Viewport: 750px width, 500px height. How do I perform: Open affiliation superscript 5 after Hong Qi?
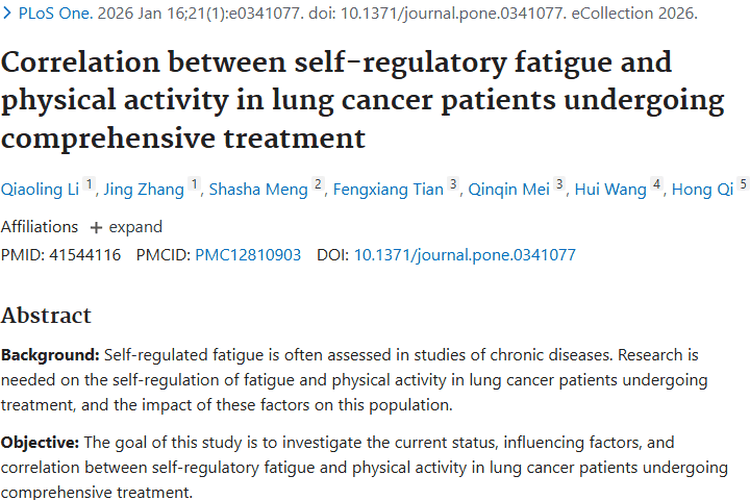click(x=743, y=185)
